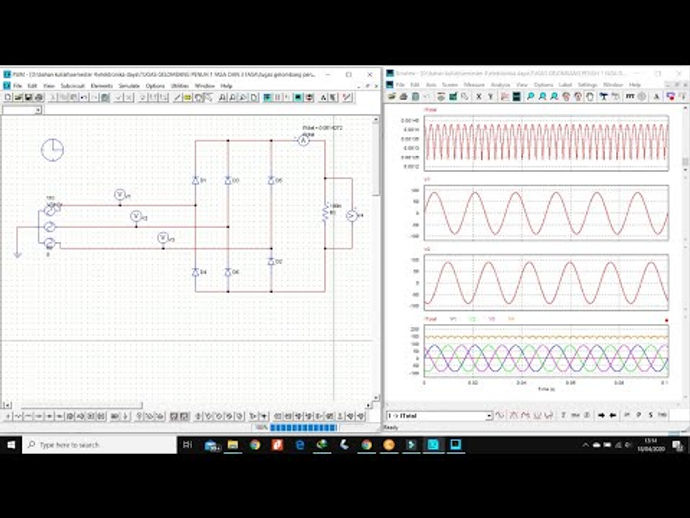Viewport: 690px width, 518px height.
Task: Click the FFT icon in Simview toolbar
Action: [x=630, y=96]
